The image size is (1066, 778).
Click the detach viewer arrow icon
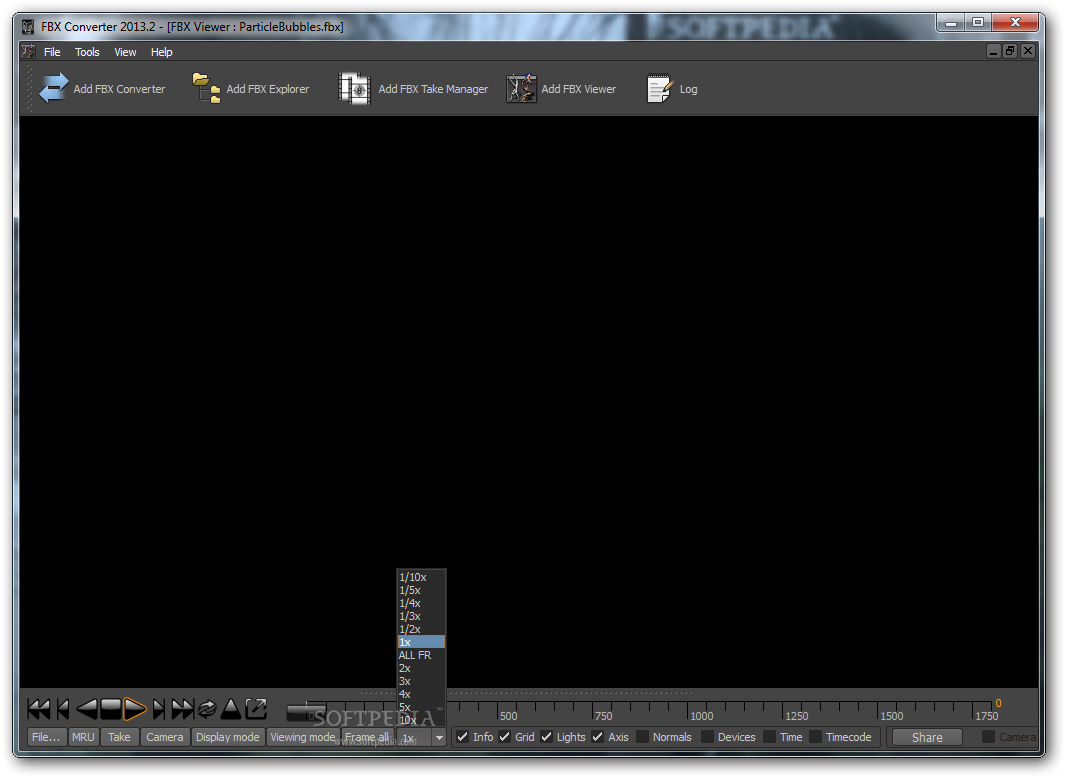click(x=256, y=709)
